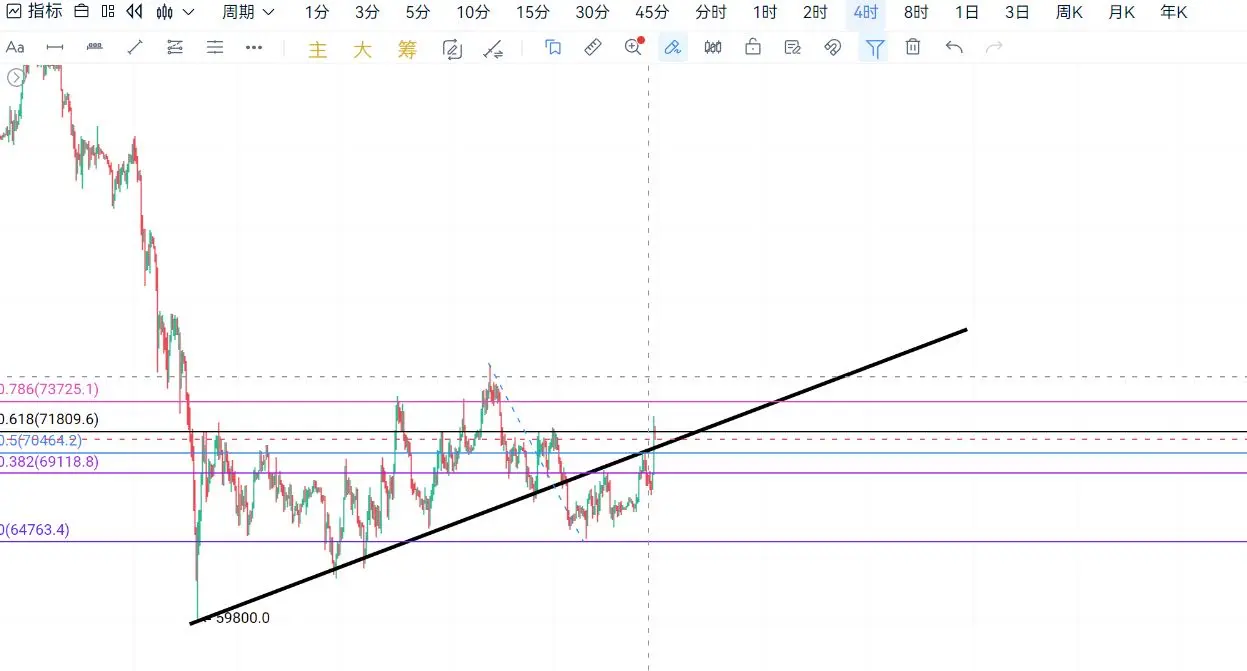Screen dimensions: 1247x671
Task: Click the screenshot box icon beside 指标
Action: click(x=82, y=12)
